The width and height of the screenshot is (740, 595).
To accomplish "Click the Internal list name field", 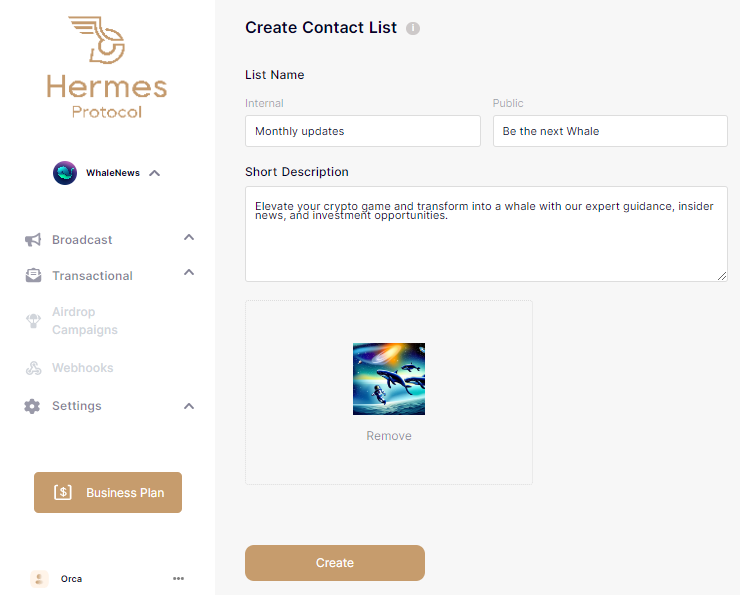I will coord(362,131).
